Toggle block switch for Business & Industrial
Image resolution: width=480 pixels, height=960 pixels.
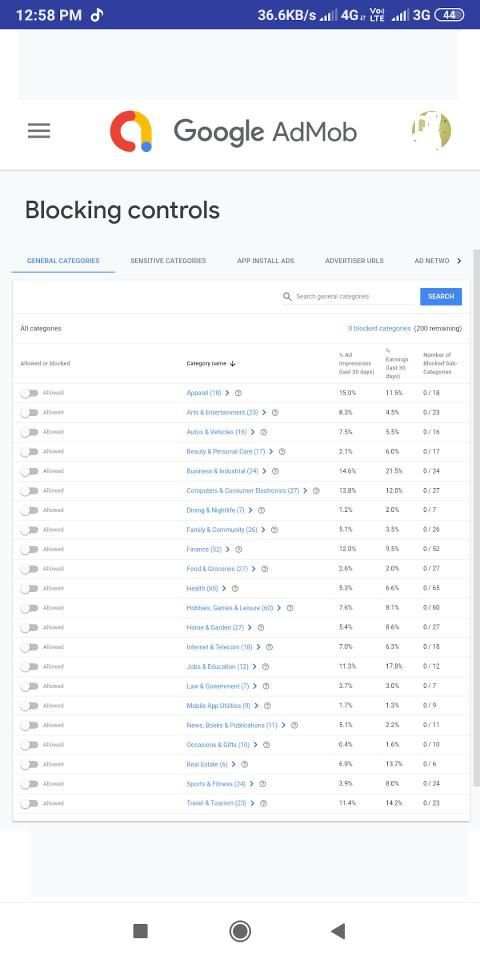29,471
